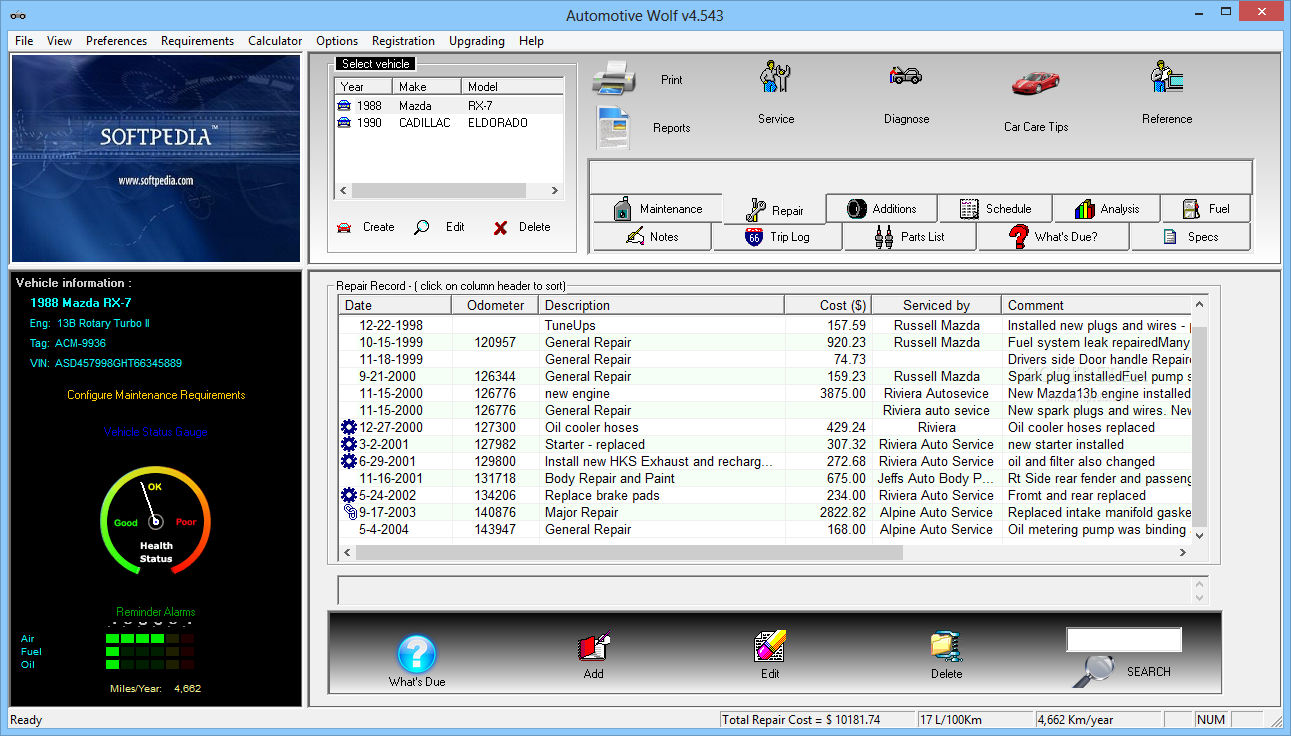Click the red X Delete vehicle icon
The height and width of the screenshot is (736, 1291).
500,228
